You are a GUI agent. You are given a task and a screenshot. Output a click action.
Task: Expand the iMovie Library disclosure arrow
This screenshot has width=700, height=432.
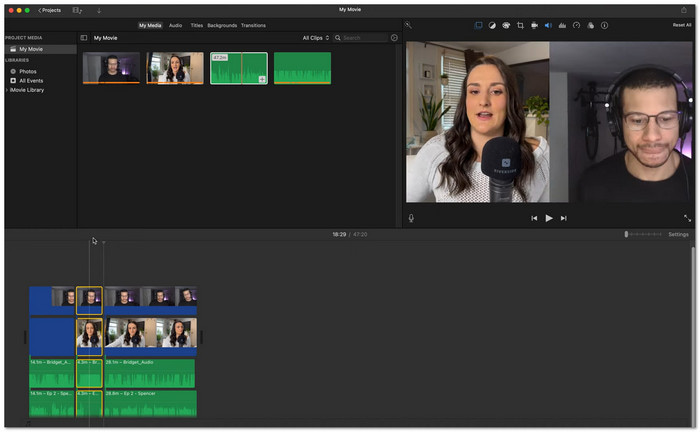click(7, 90)
